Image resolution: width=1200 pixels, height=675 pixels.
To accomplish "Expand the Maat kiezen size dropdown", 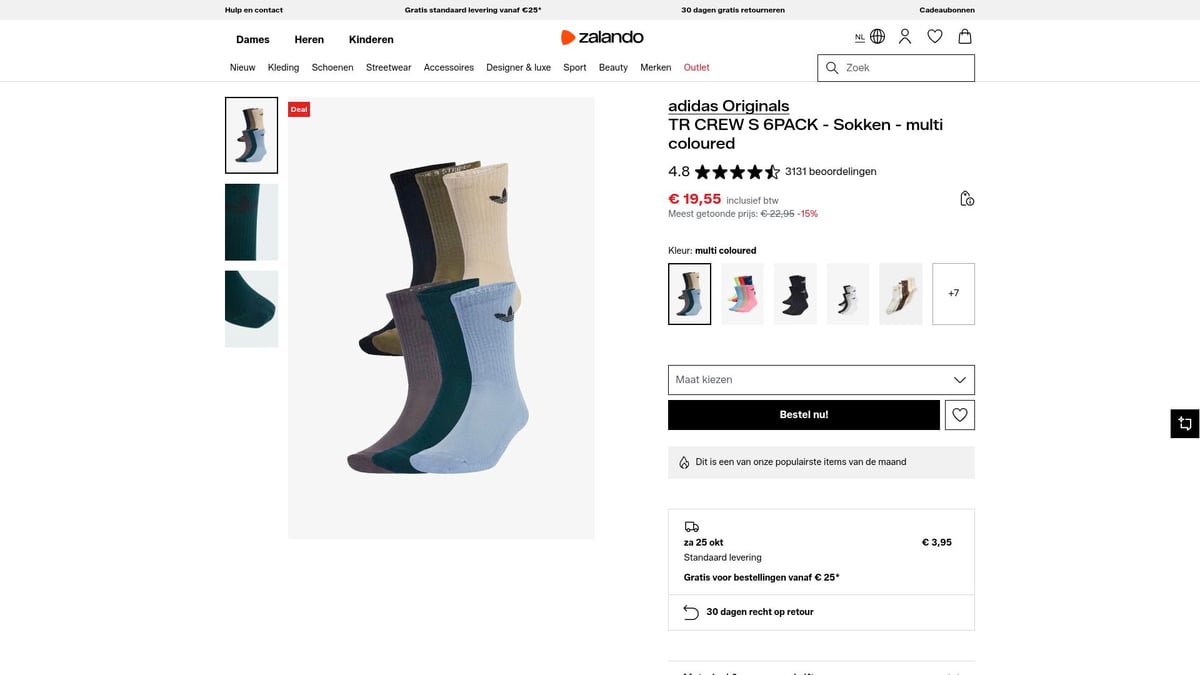I will click(821, 380).
